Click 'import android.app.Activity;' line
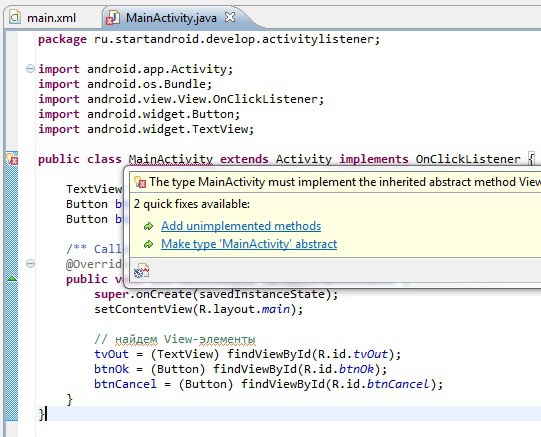 (136, 69)
